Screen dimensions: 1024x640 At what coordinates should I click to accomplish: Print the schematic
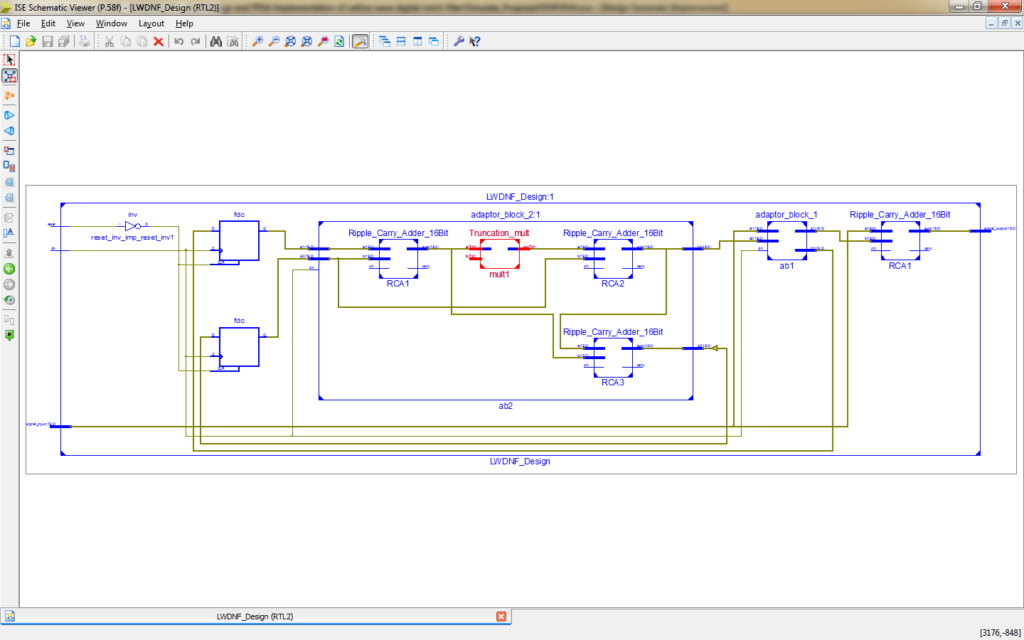(x=86, y=41)
